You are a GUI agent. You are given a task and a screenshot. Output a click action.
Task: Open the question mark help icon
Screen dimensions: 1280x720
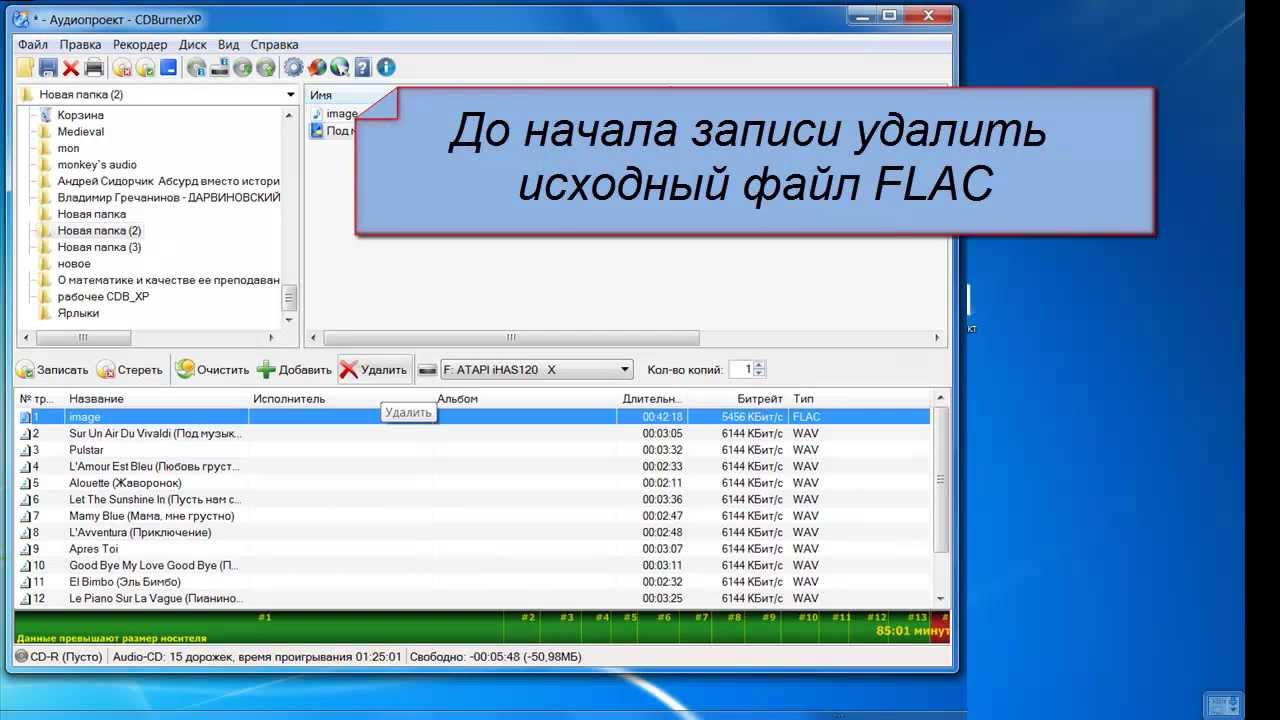click(362, 68)
